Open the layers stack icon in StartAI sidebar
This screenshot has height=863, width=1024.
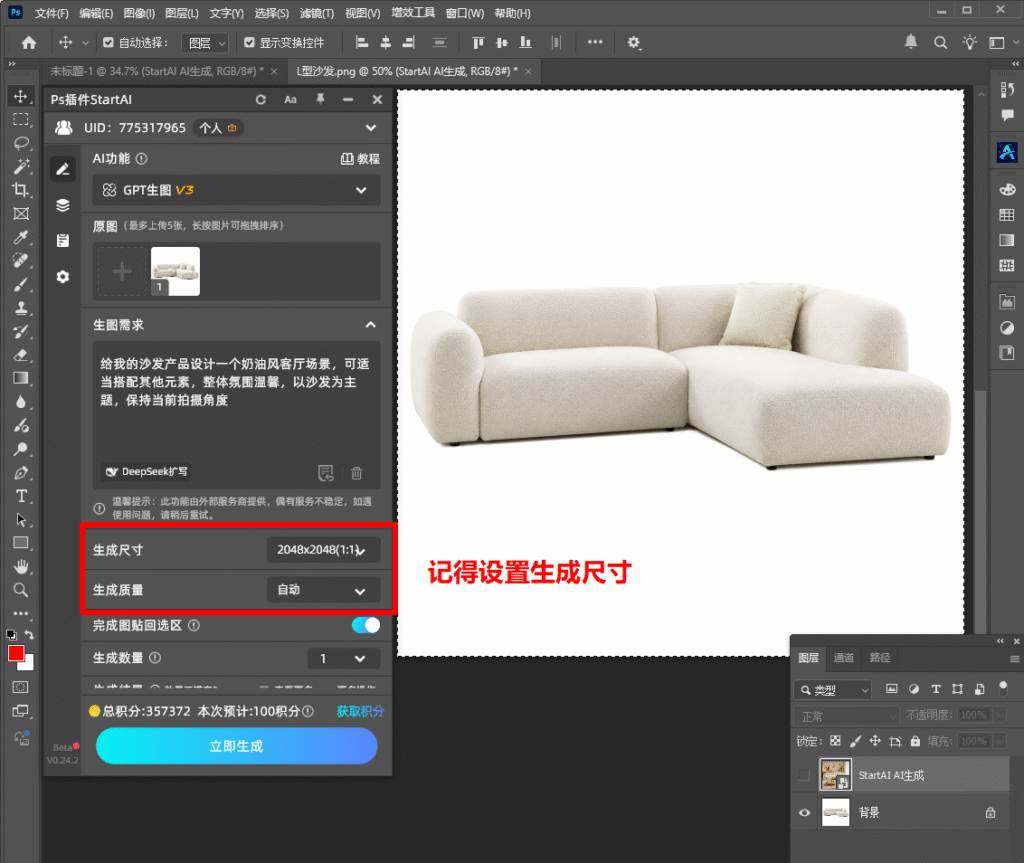coord(63,205)
